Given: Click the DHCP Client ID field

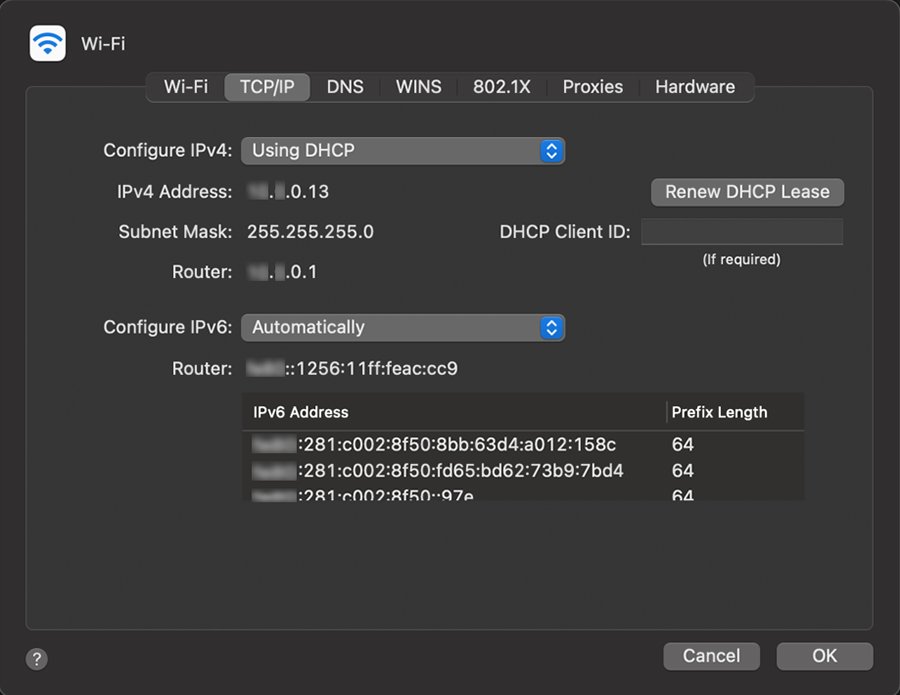Looking at the screenshot, I should click(x=741, y=232).
